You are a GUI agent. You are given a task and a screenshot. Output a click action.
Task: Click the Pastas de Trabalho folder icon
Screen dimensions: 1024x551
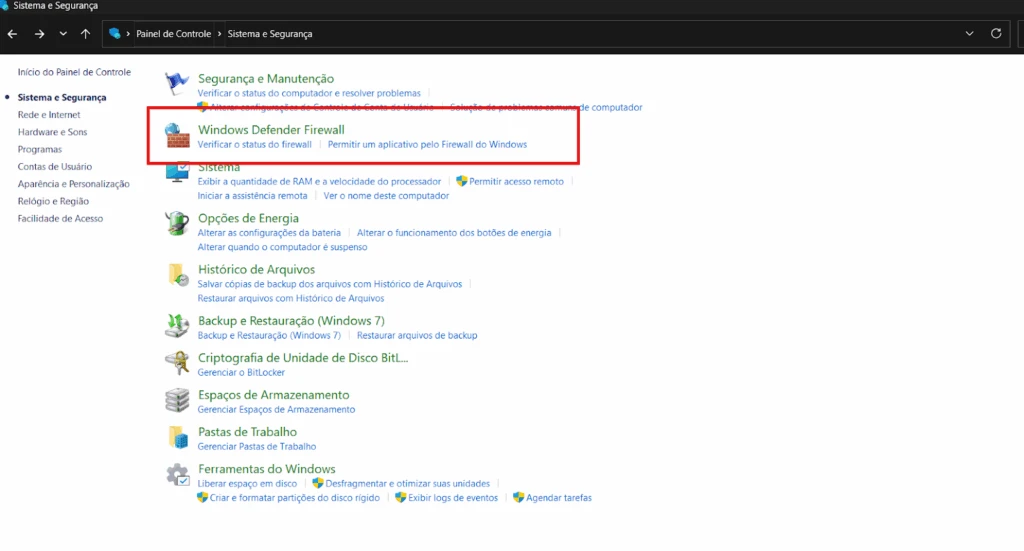point(177,437)
